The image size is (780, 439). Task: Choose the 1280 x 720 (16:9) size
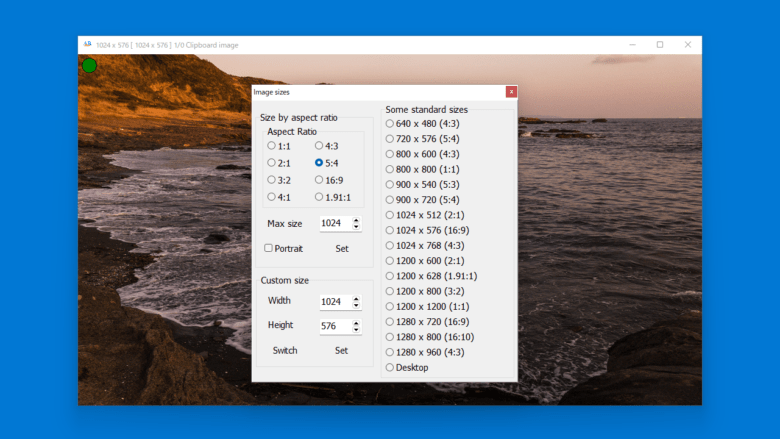(x=427, y=322)
